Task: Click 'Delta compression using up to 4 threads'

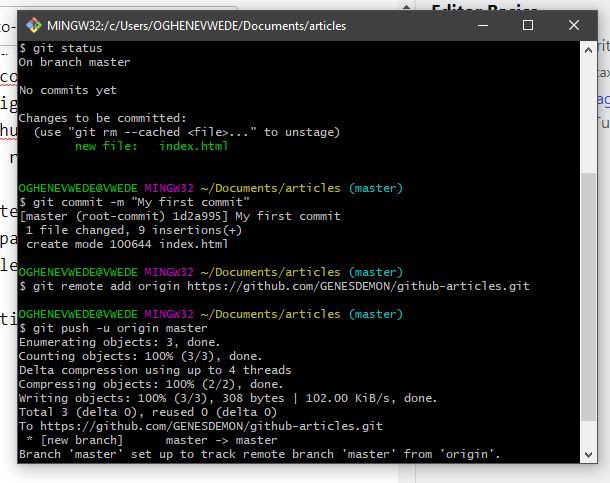Action: [x=155, y=370]
